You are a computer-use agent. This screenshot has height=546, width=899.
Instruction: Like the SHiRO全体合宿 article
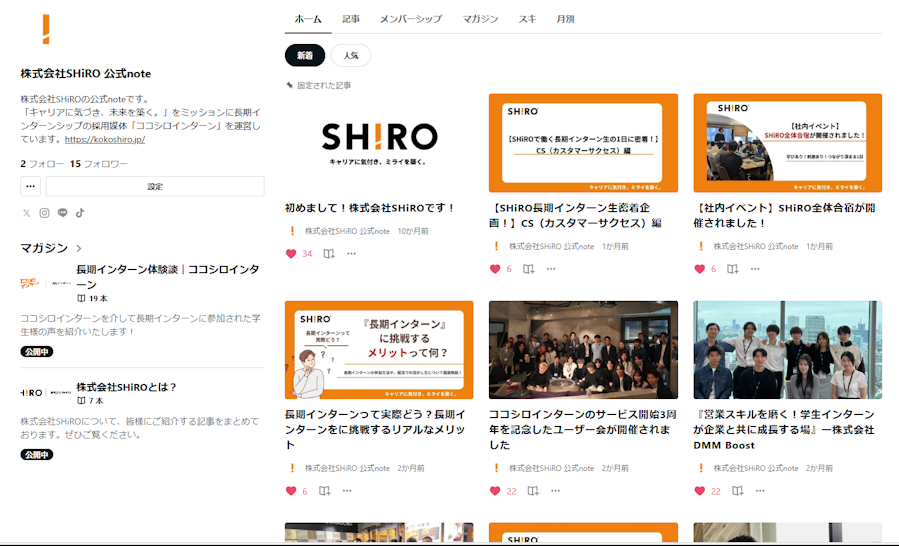tap(699, 268)
